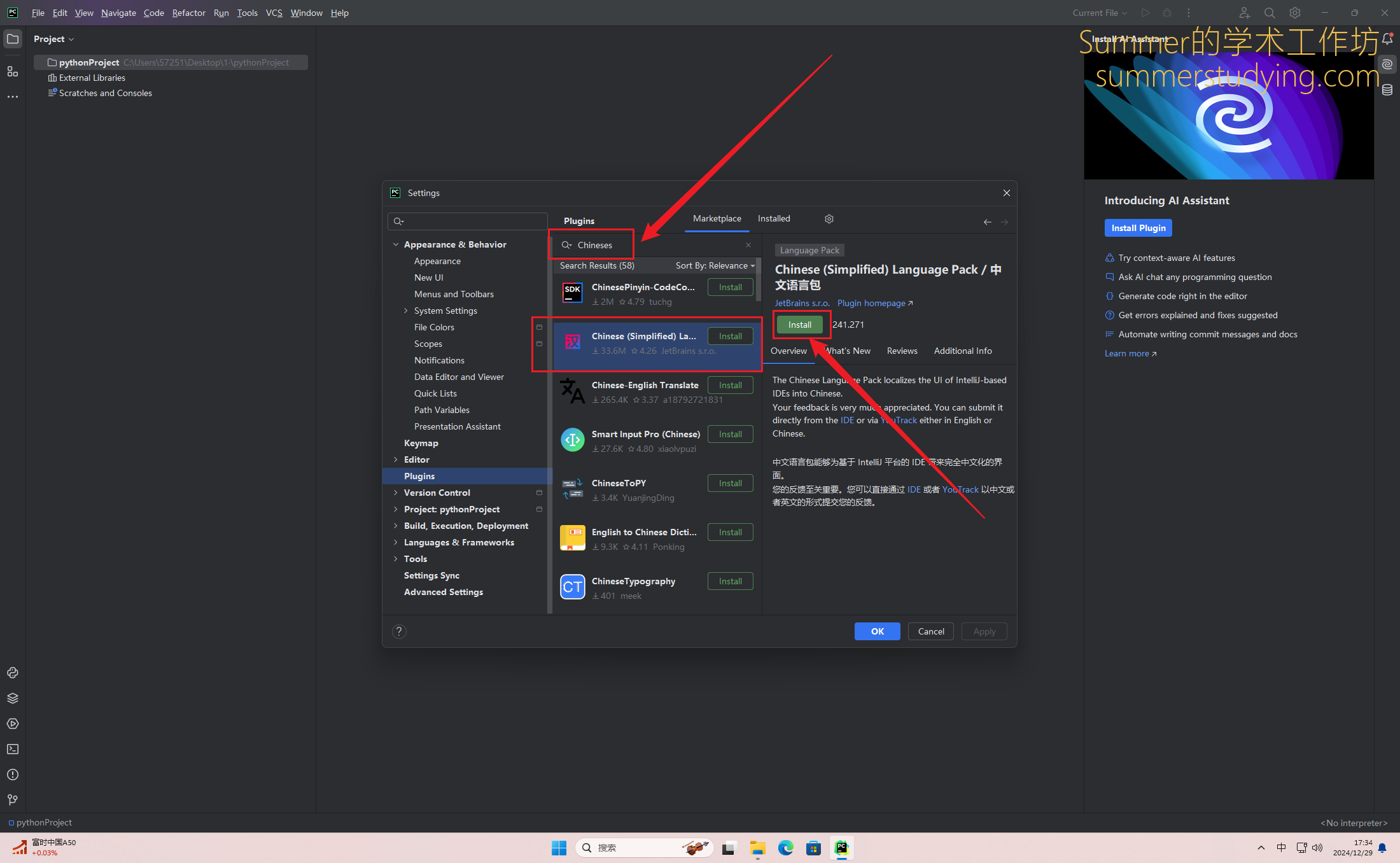Open the AI Assistant Learn more link
Image resolution: width=1400 pixels, height=863 pixels.
pos(1130,353)
